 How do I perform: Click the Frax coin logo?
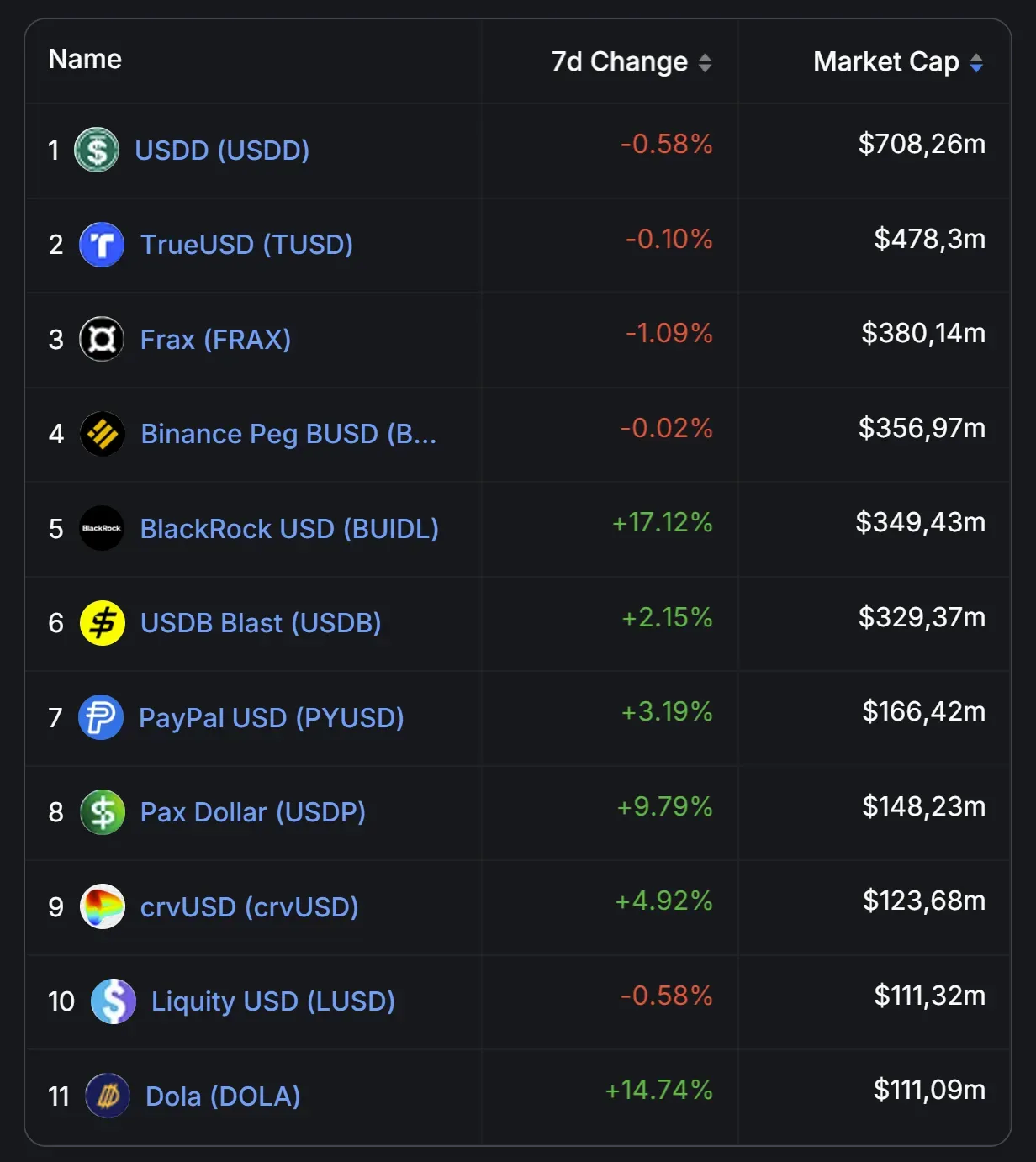[102, 340]
